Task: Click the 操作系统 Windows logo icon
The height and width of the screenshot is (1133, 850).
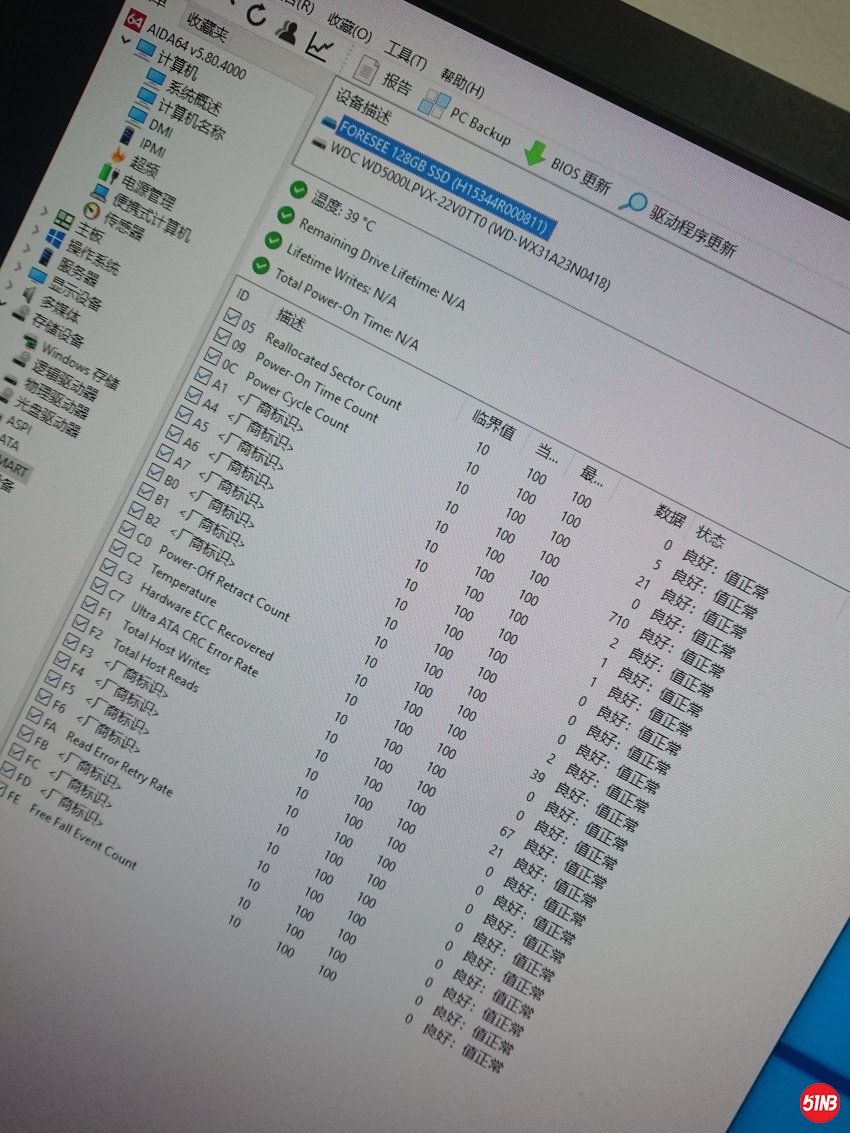Action: tap(55, 237)
